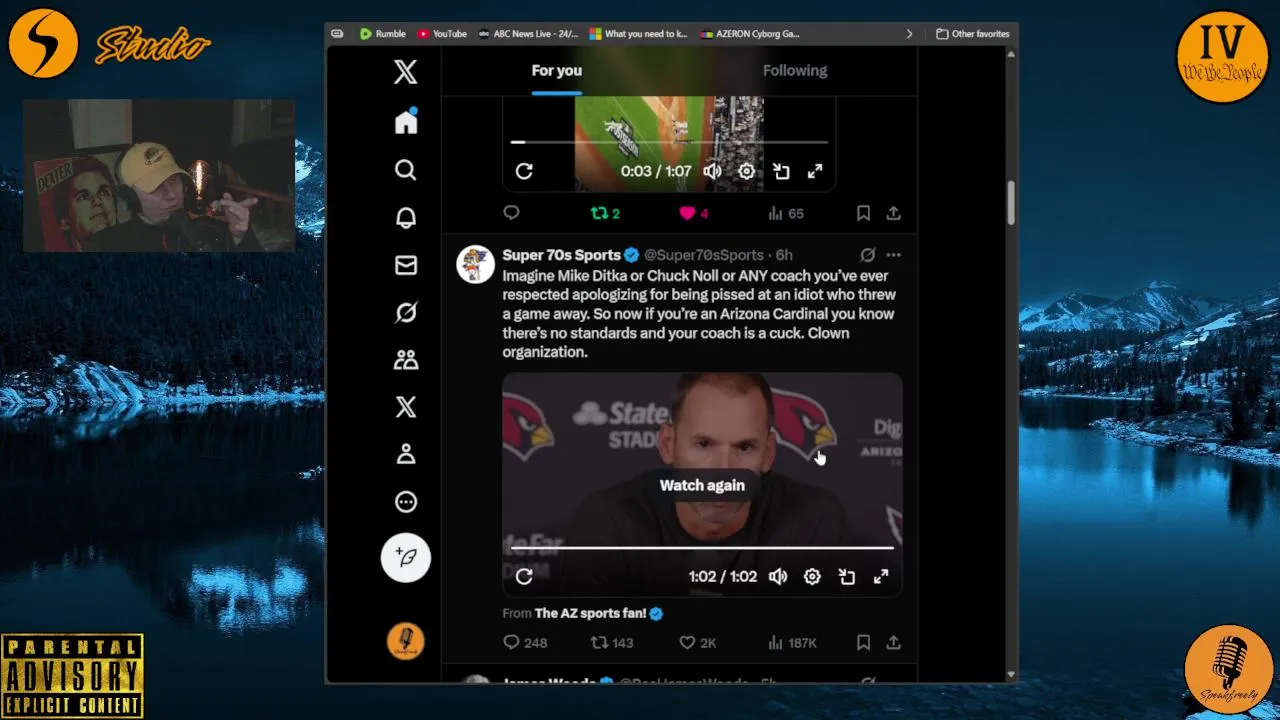Open Premium X icon in the sidebar

coord(405,407)
